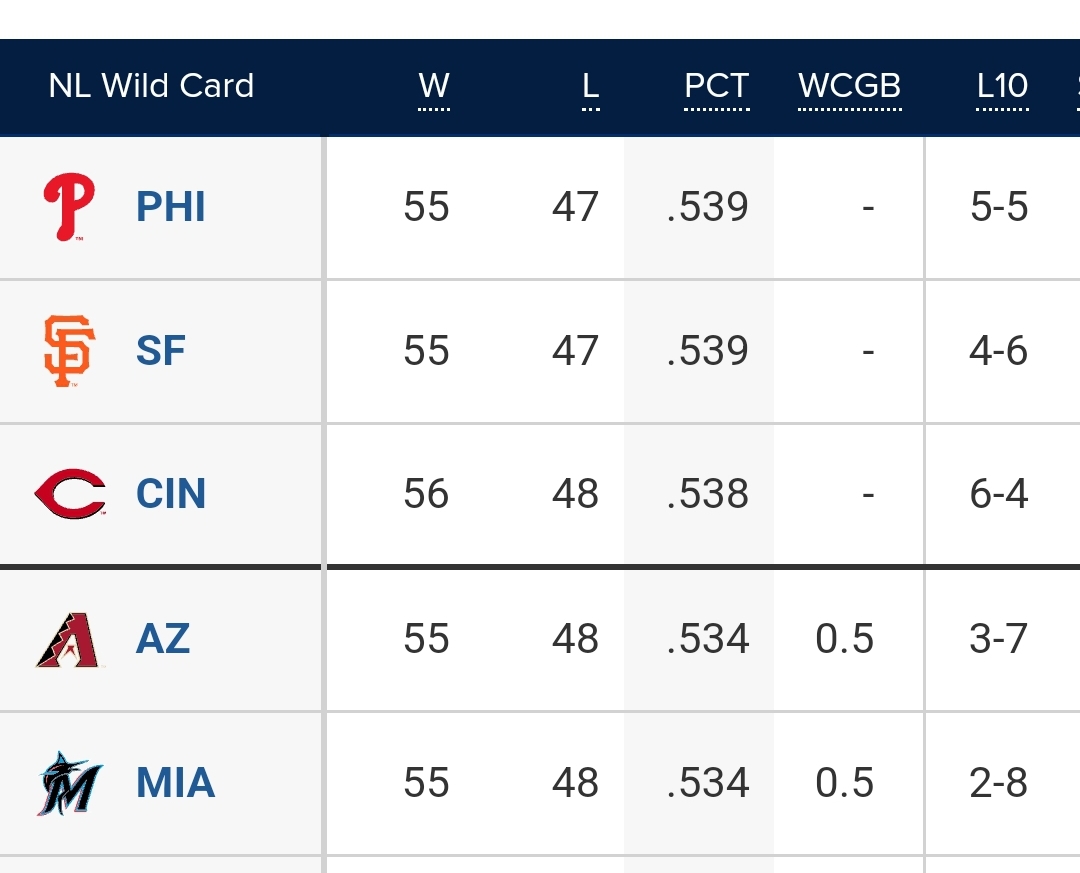
Task: Click Cincinnati's 56 wins cell
Action: click(427, 494)
